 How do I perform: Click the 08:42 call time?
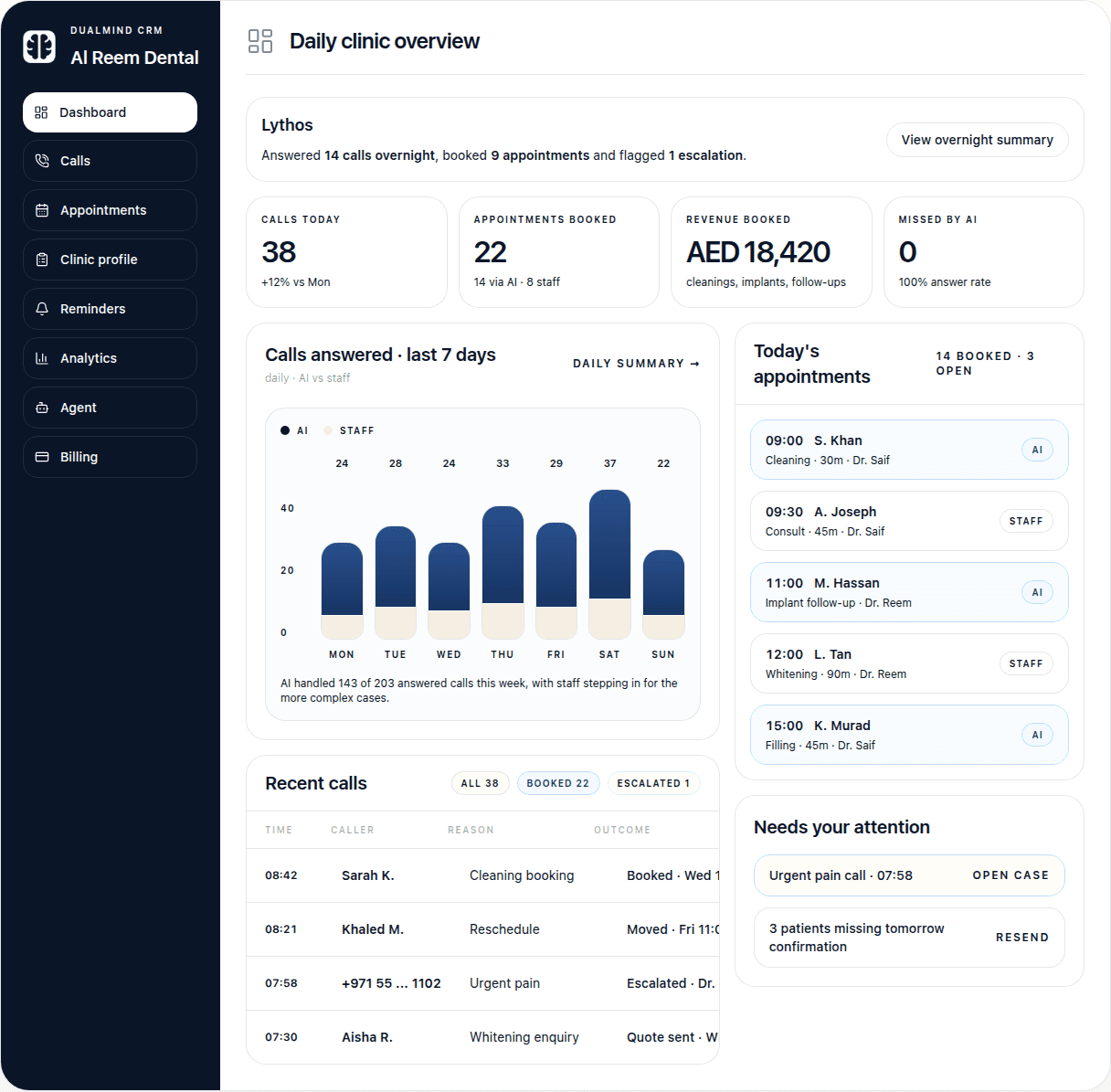click(x=281, y=875)
